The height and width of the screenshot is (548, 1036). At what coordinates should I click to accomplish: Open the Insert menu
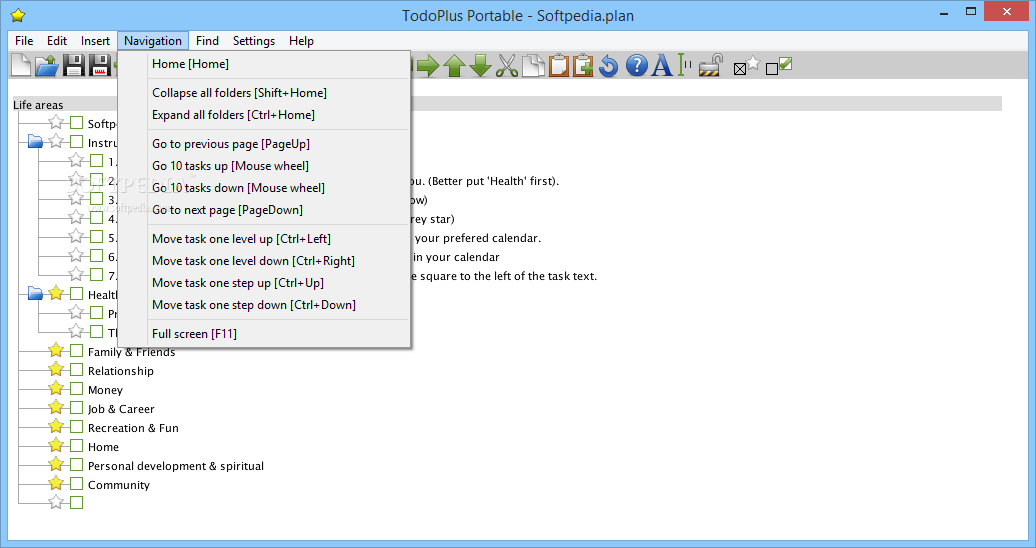click(x=95, y=40)
